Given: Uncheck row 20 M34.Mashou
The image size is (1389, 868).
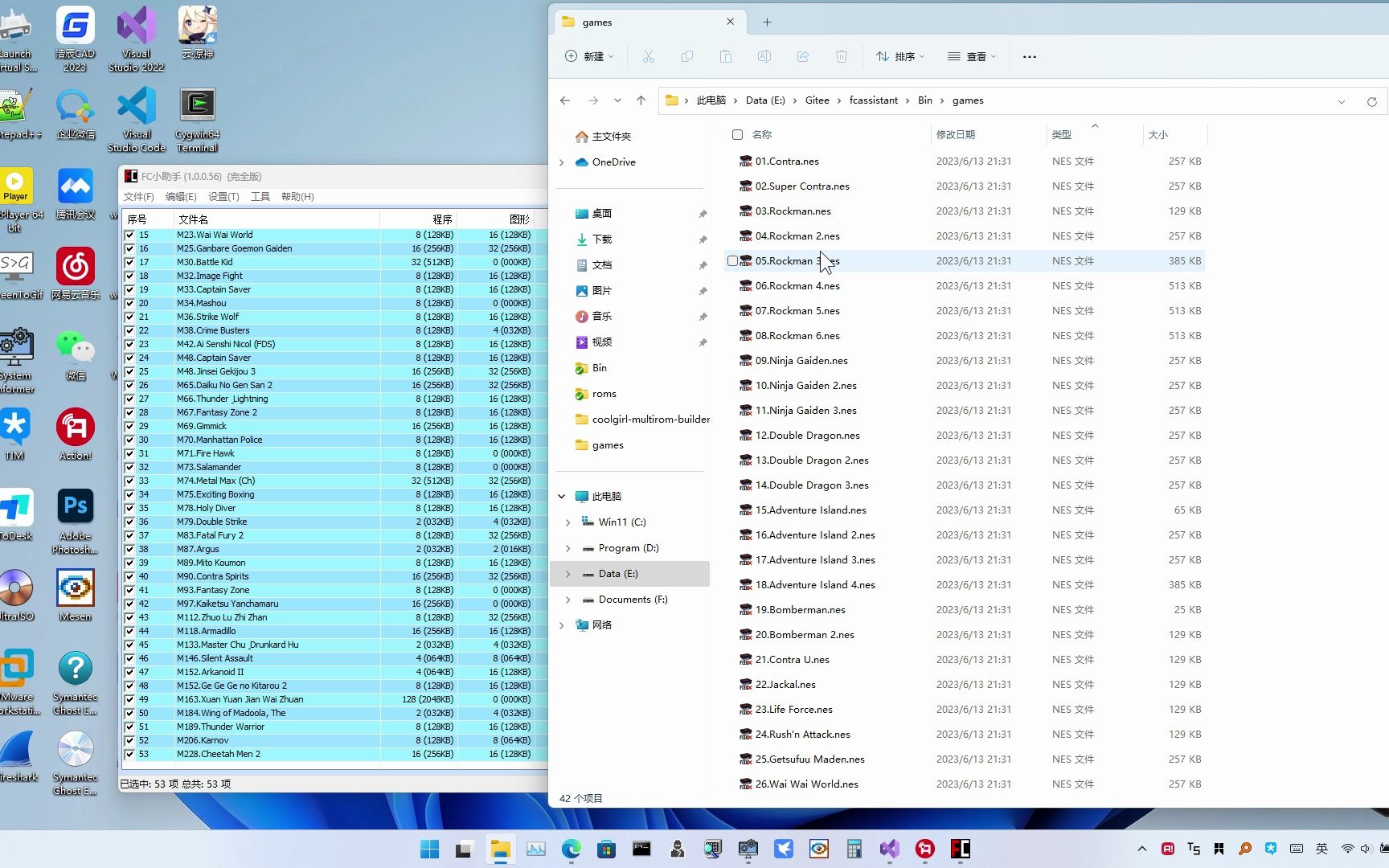Looking at the screenshot, I should (129, 304).
